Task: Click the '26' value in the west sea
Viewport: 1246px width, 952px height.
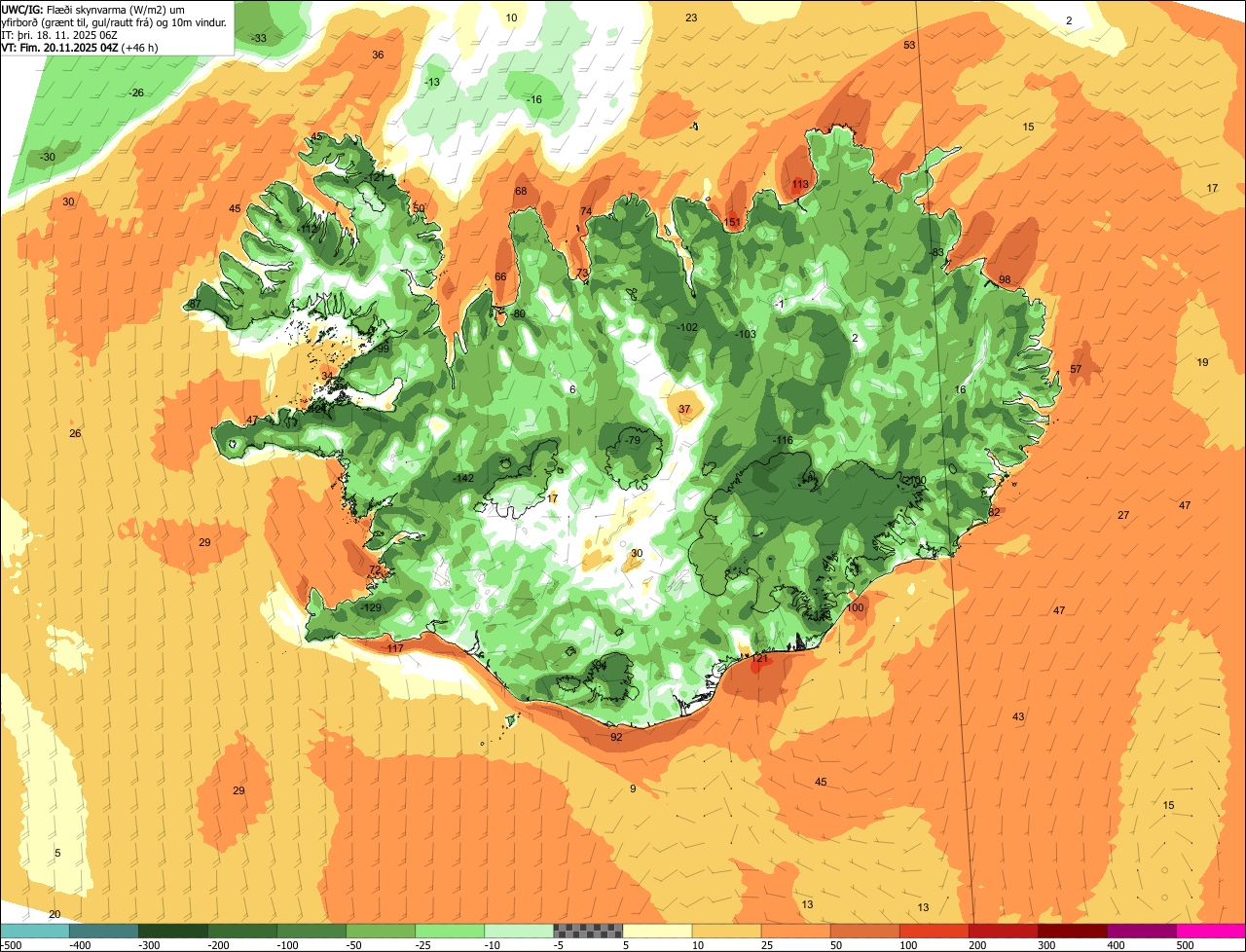Action: (x=75, y=433)
